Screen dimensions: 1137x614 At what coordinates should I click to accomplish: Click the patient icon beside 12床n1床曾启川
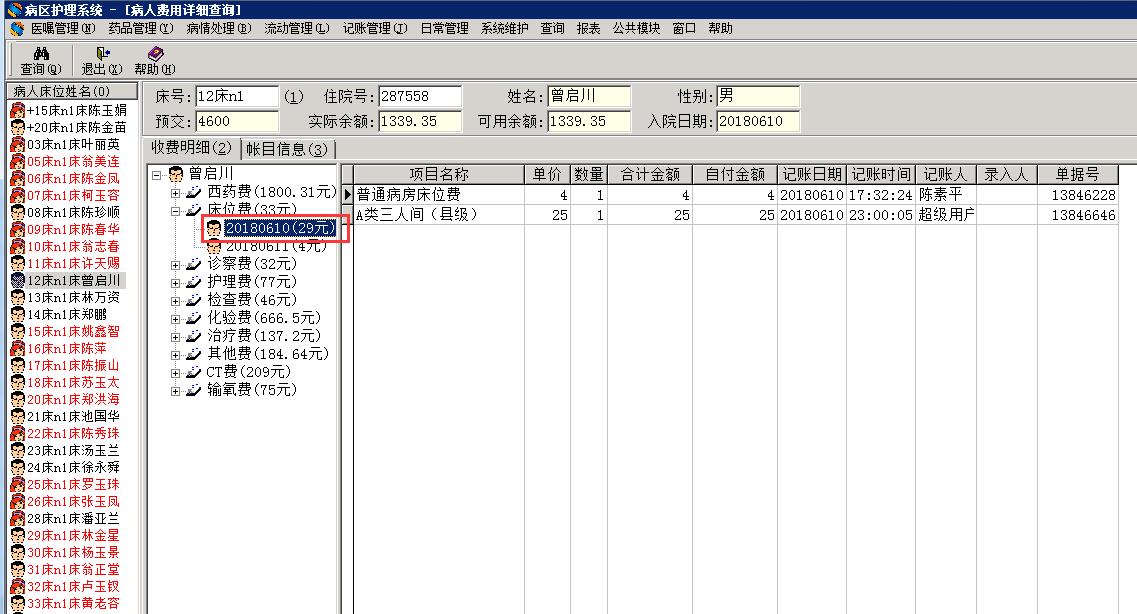coord(17,281)
